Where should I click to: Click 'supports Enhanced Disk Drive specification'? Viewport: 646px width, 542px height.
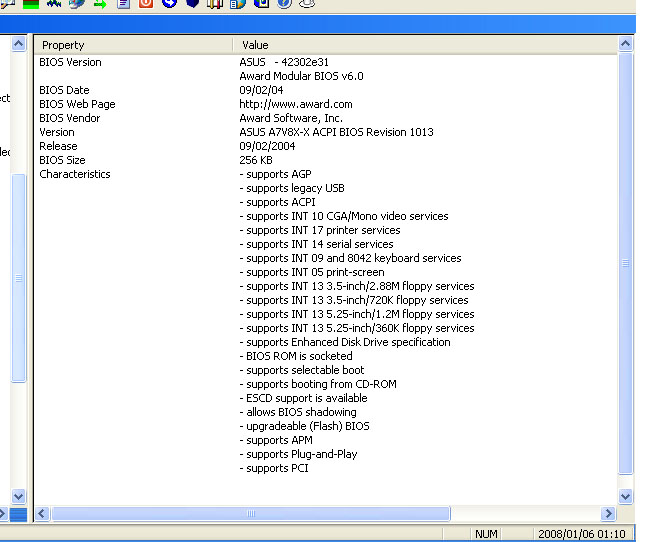pos(345,342)
